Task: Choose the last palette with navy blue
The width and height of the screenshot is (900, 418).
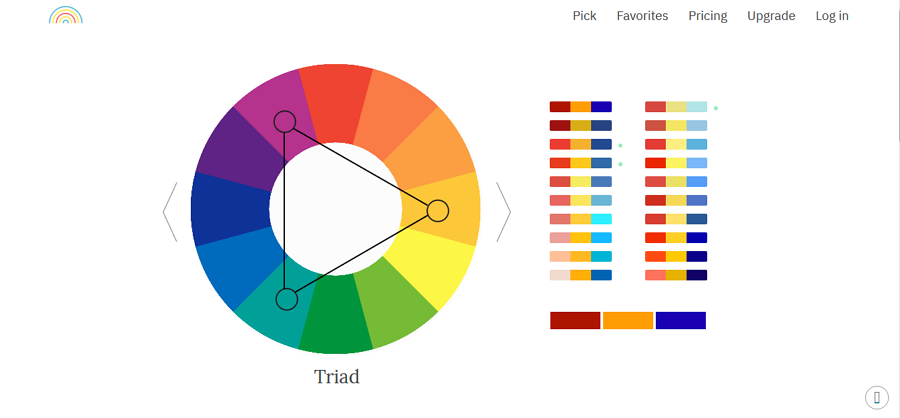Action: pyautogui.click(x=676, y=275)
